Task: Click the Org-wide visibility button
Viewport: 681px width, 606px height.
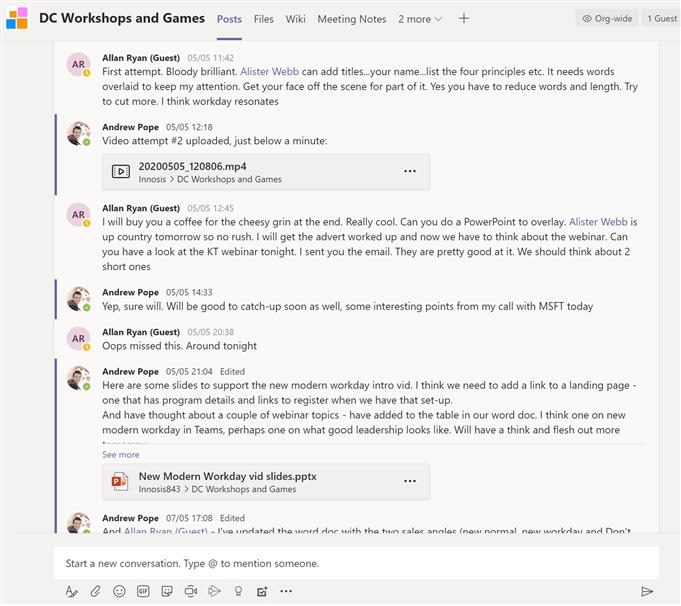Action: [x=607, y=18]
